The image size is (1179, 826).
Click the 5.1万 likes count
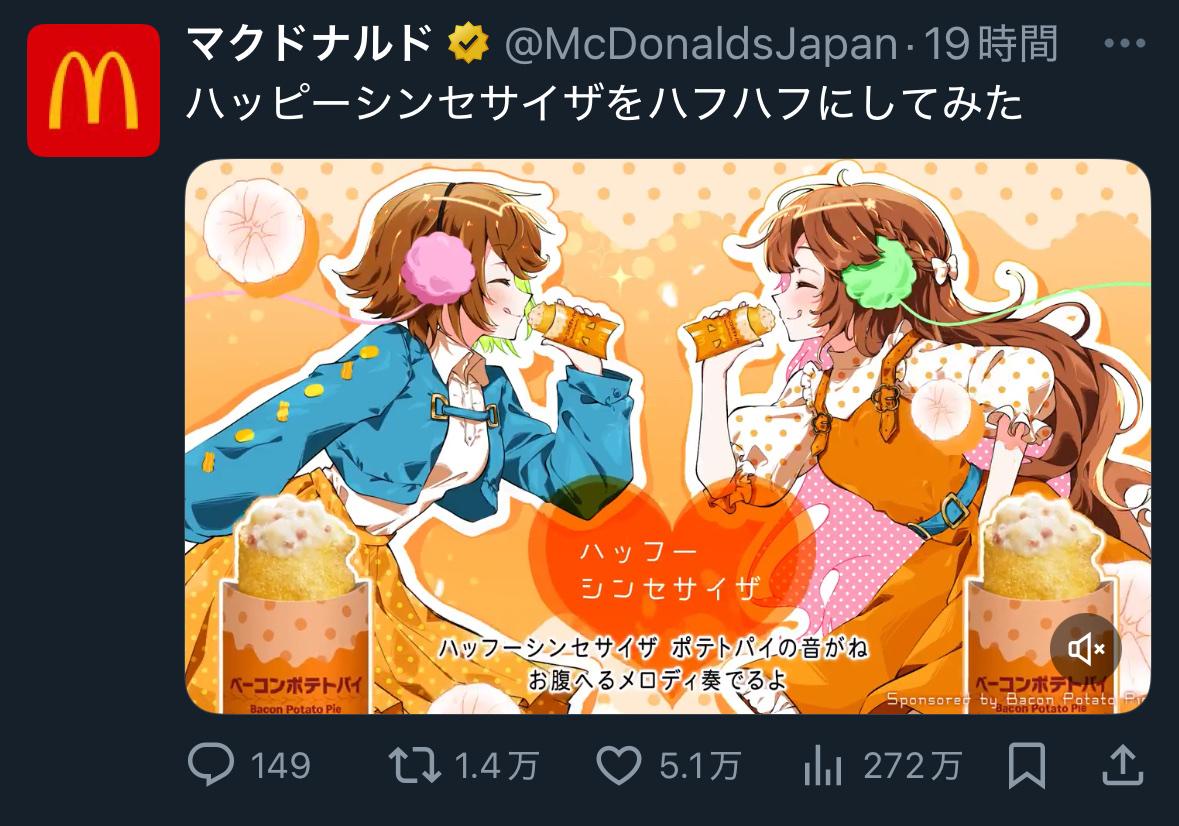700,767
